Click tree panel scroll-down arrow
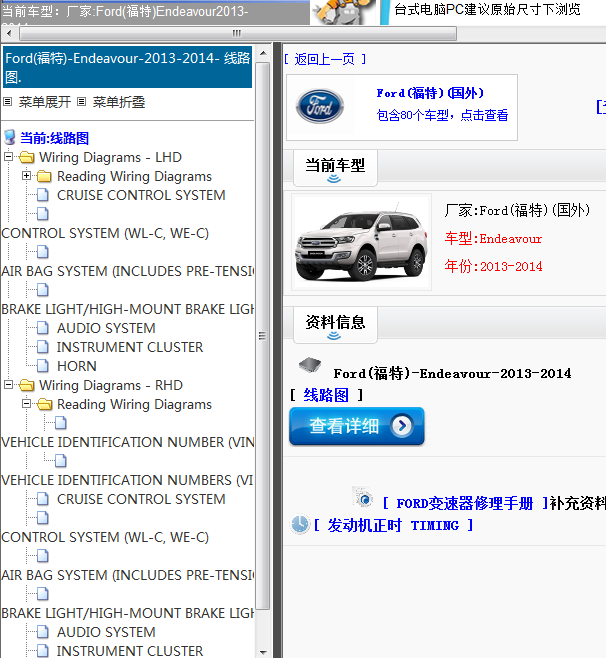 point(263,652)
